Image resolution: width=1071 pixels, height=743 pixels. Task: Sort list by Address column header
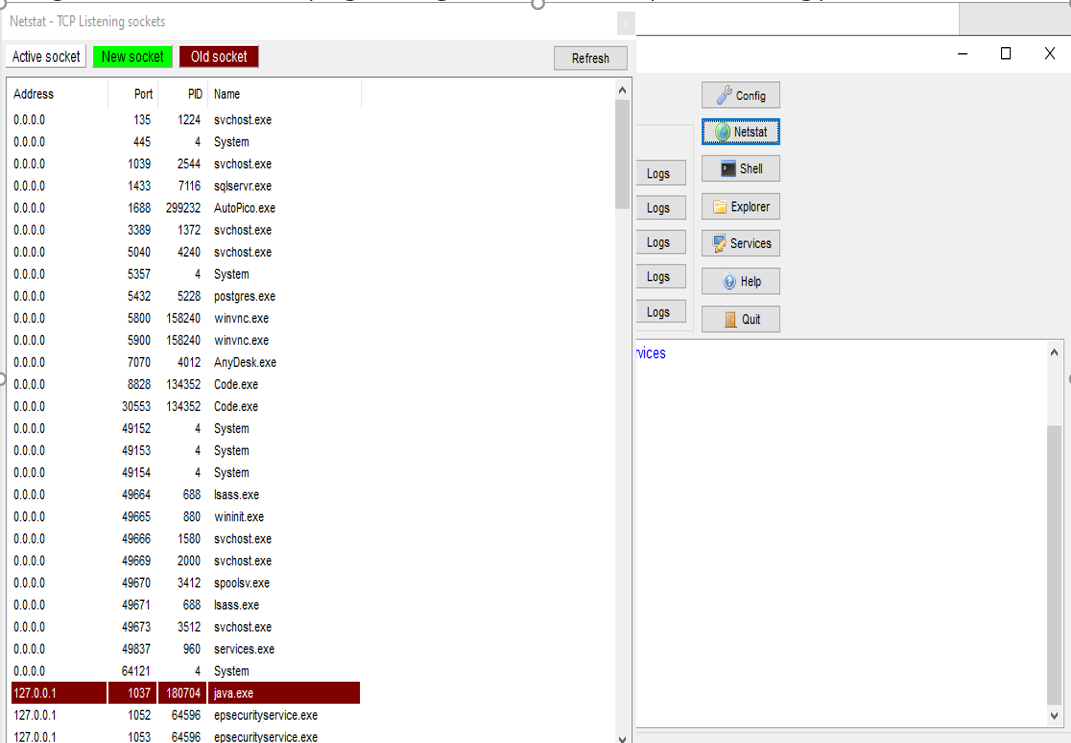tap(58, 94)
